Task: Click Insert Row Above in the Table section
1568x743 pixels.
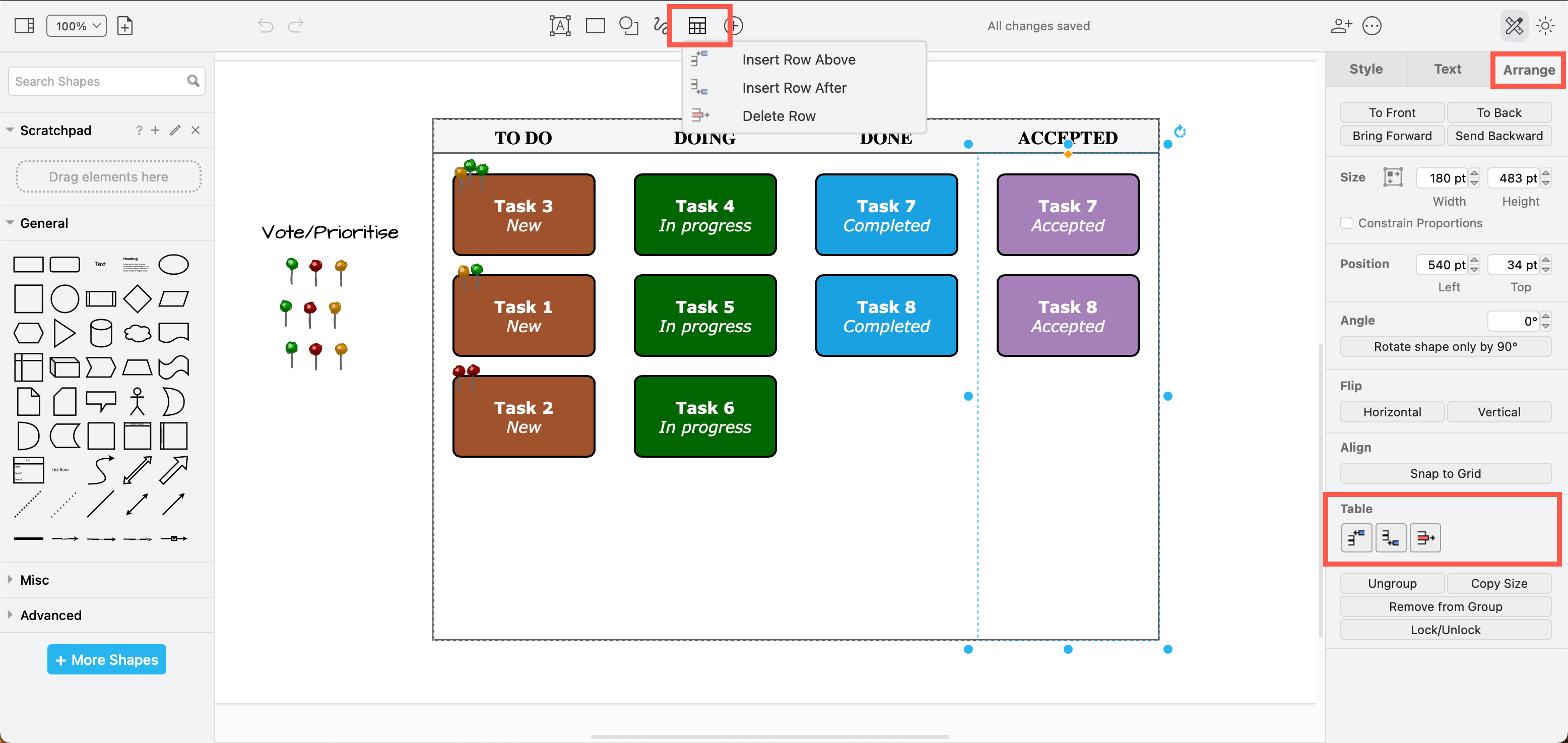Action: [1356, 538]
